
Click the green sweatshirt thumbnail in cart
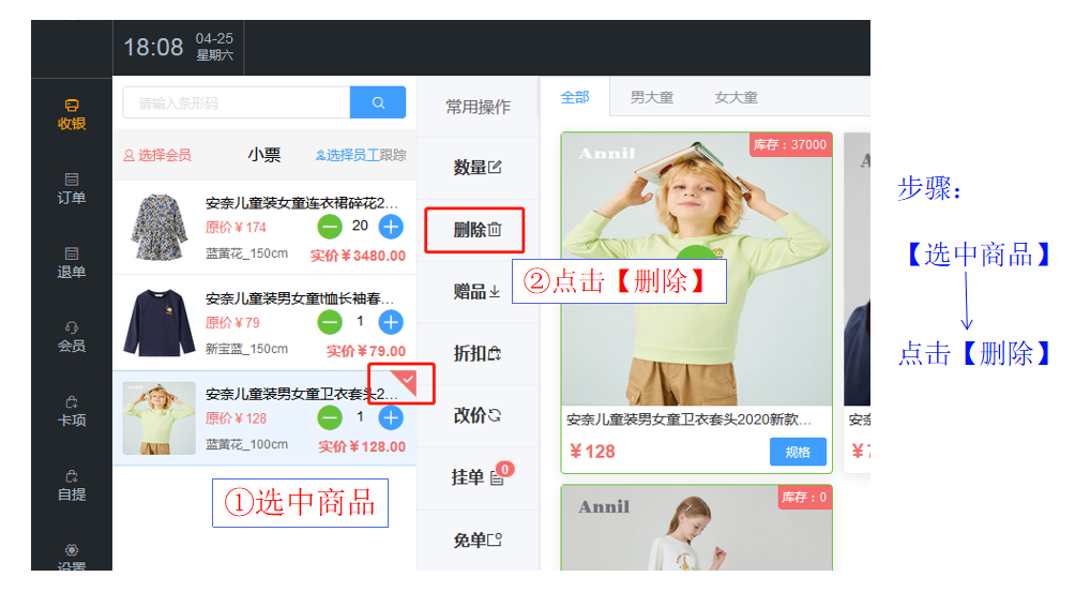(x=159, y=418)
